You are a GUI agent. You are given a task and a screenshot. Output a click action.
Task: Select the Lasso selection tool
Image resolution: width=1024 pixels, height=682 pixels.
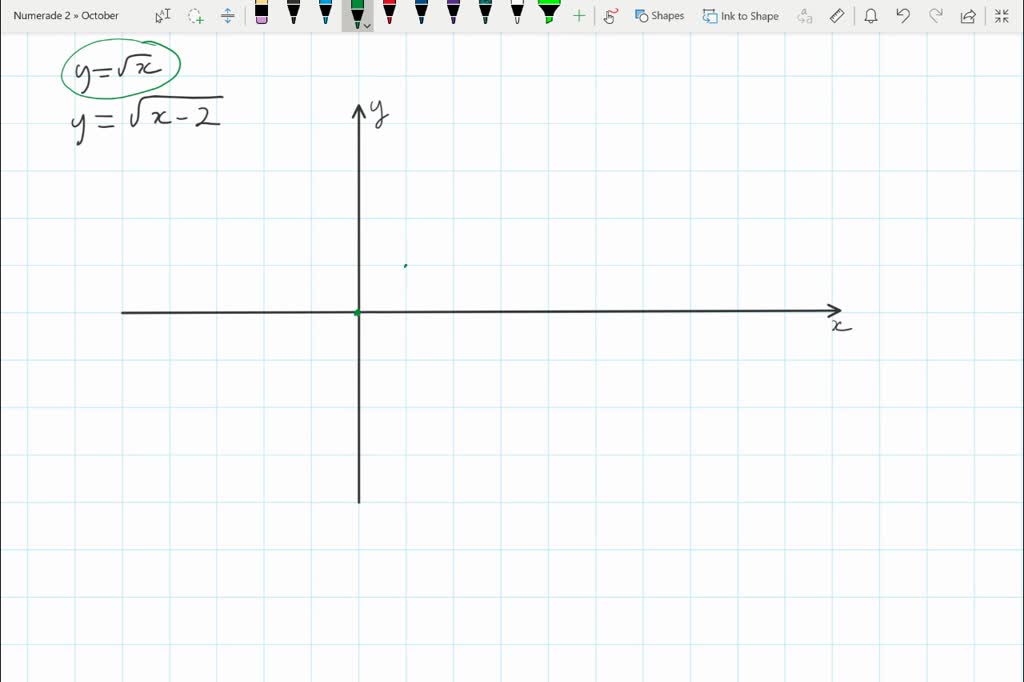[195, 15]
